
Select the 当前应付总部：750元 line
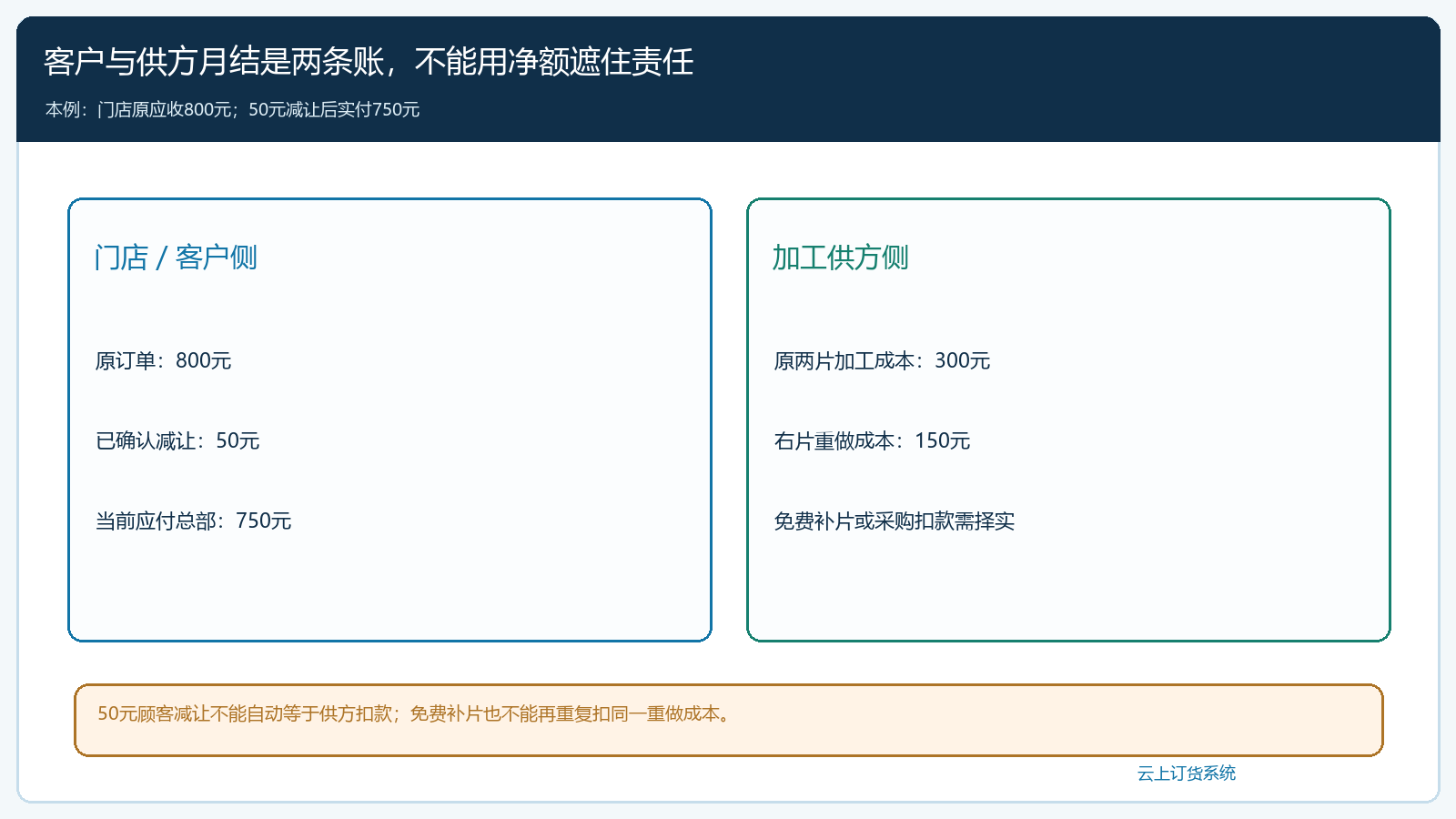tap(193, 521)
